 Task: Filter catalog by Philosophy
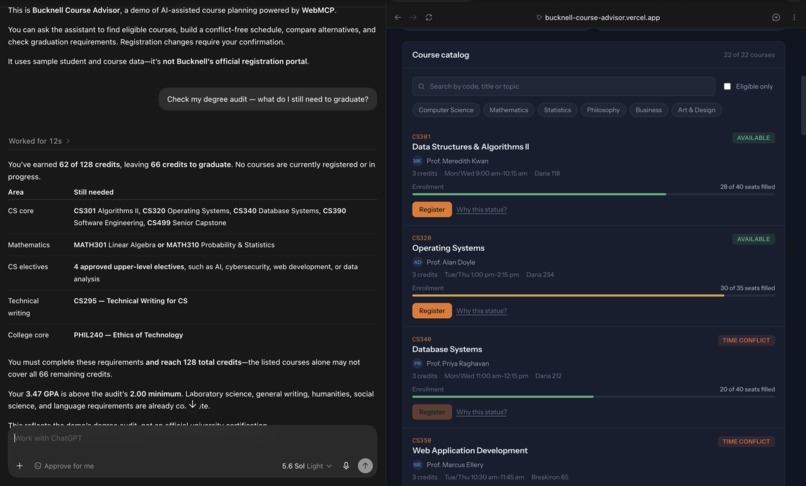click(x=603, y=110)
